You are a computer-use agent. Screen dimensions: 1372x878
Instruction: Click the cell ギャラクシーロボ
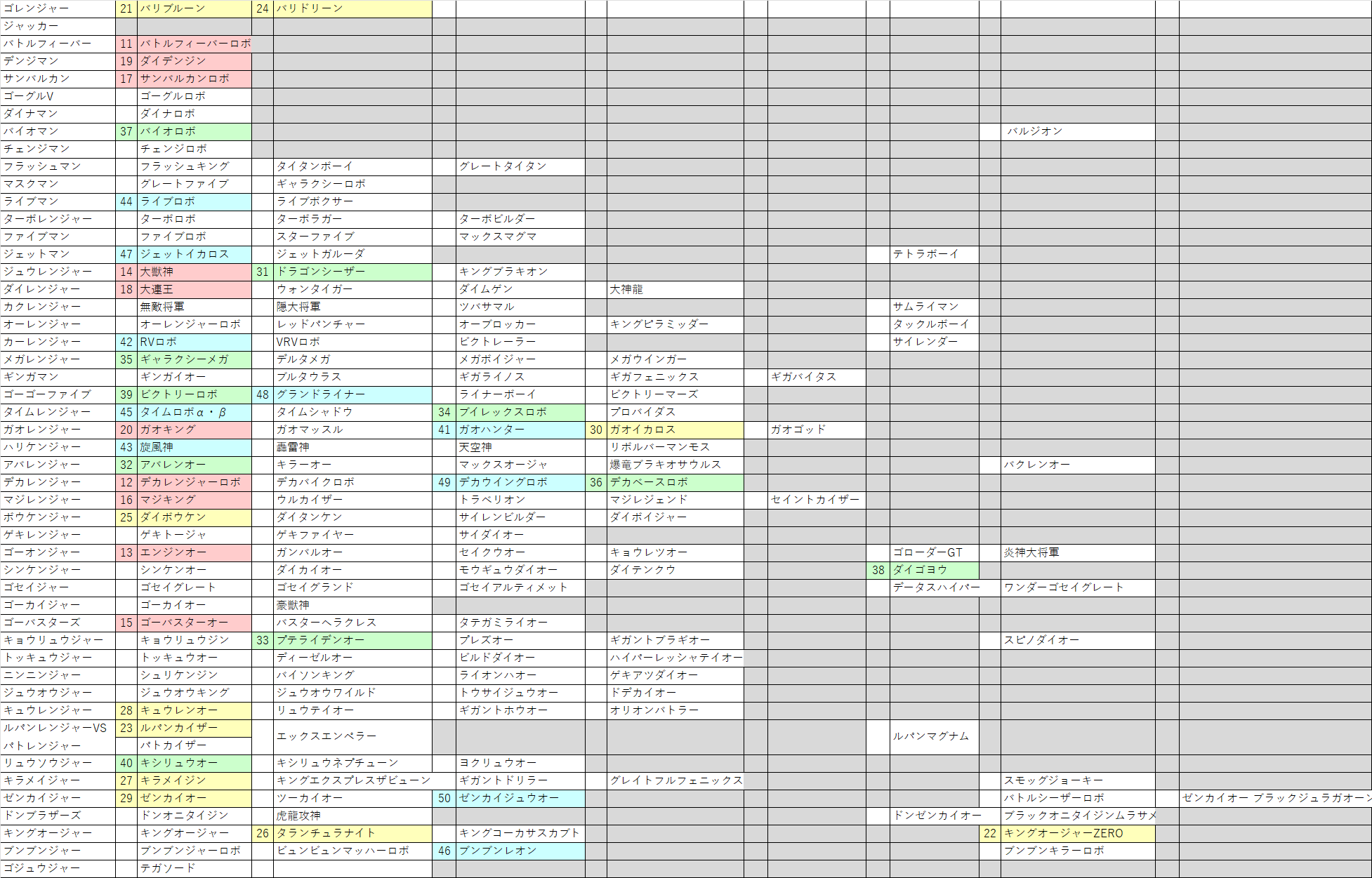pyautogui.click(x=352, y=184)
